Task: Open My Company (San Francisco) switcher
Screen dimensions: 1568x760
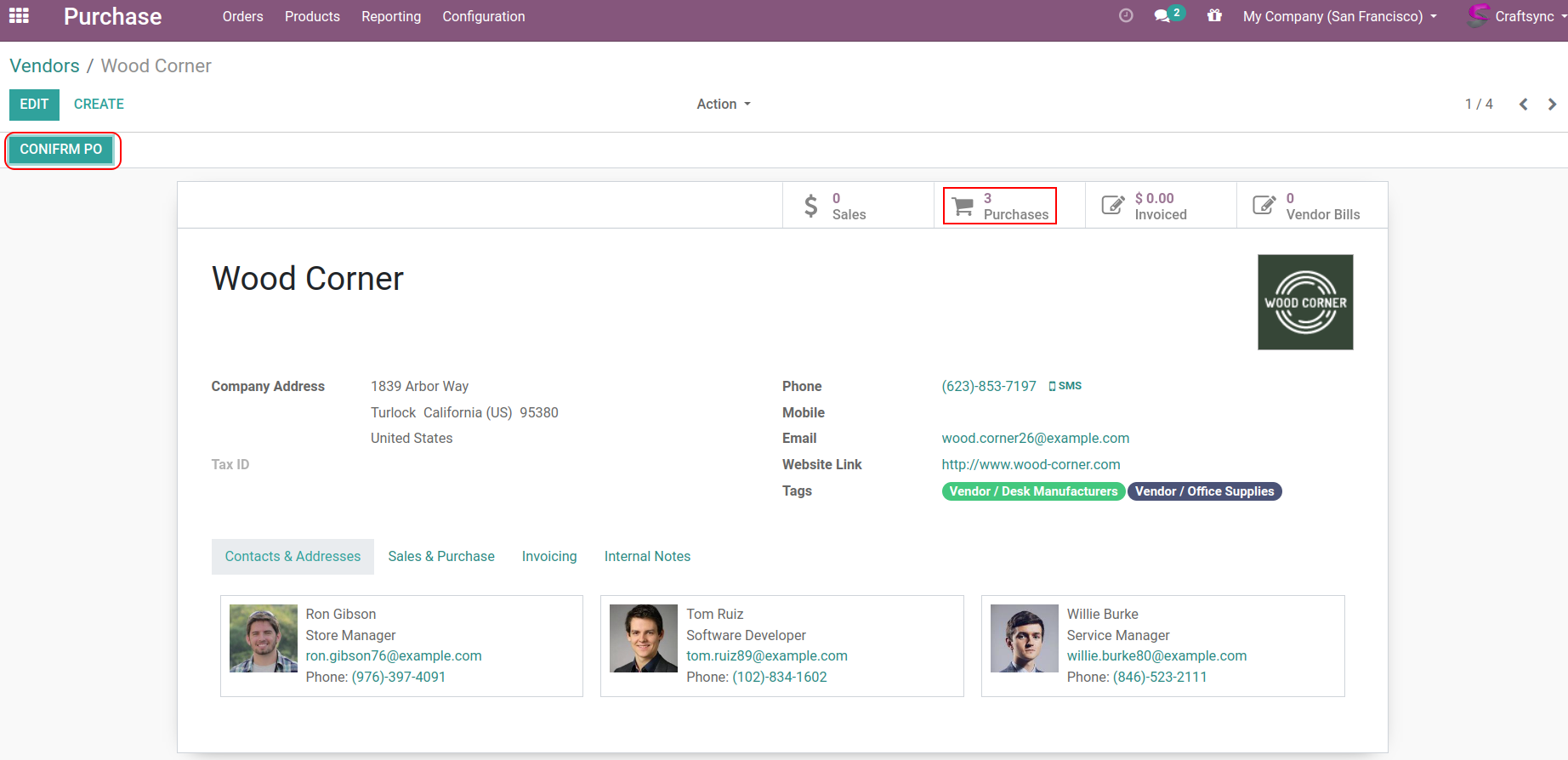Action: [1339, 16]
